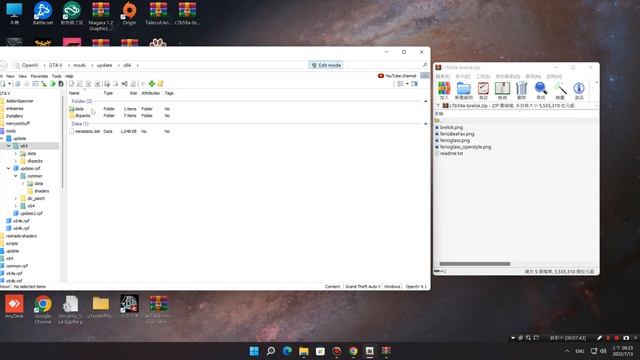Click the Extract To icon in WinRAR

tap(463, 91)
